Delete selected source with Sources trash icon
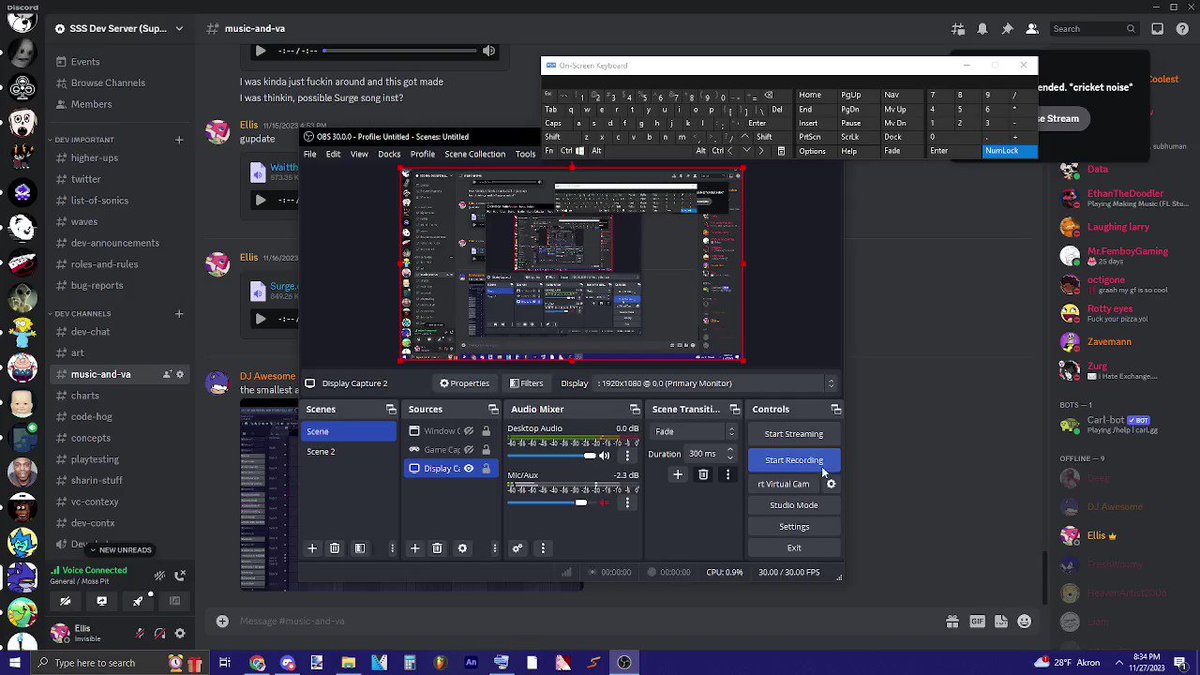Viewport: 1200px width, 675px height. pos(437,548)
